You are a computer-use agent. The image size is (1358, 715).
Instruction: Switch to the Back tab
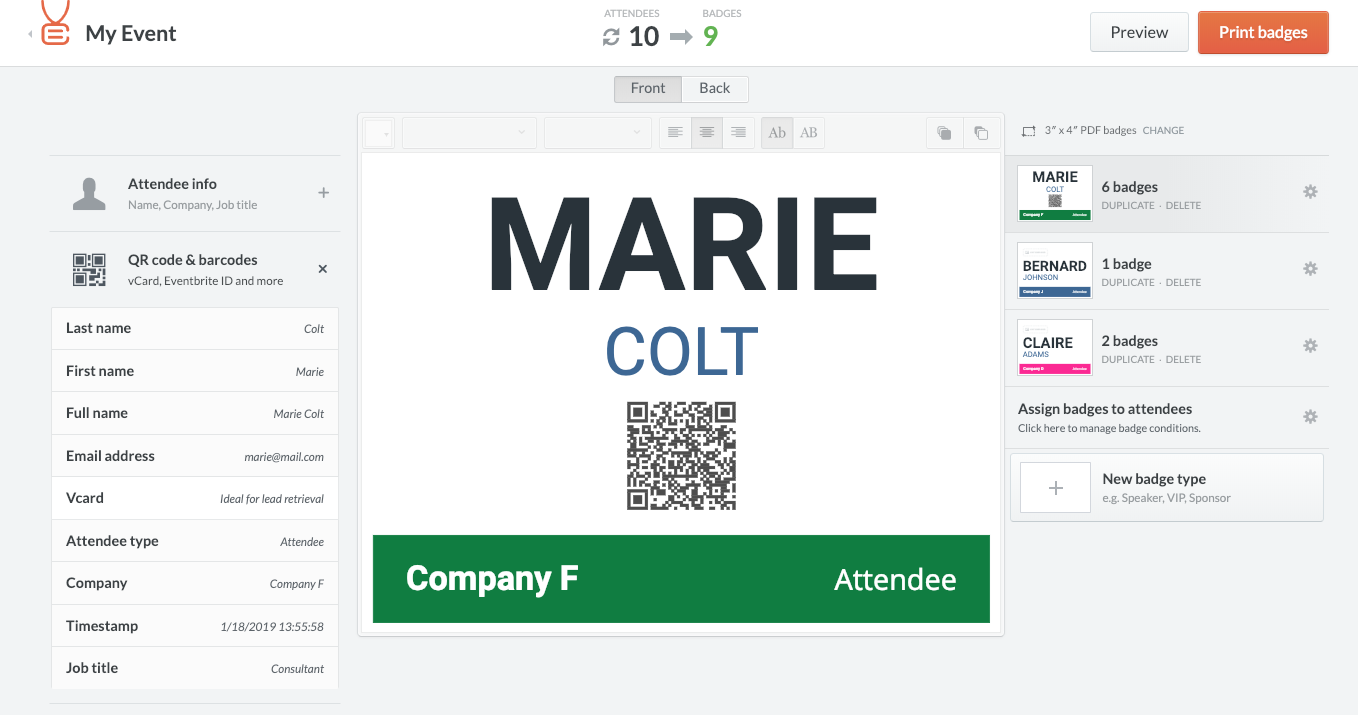point(715,88)
